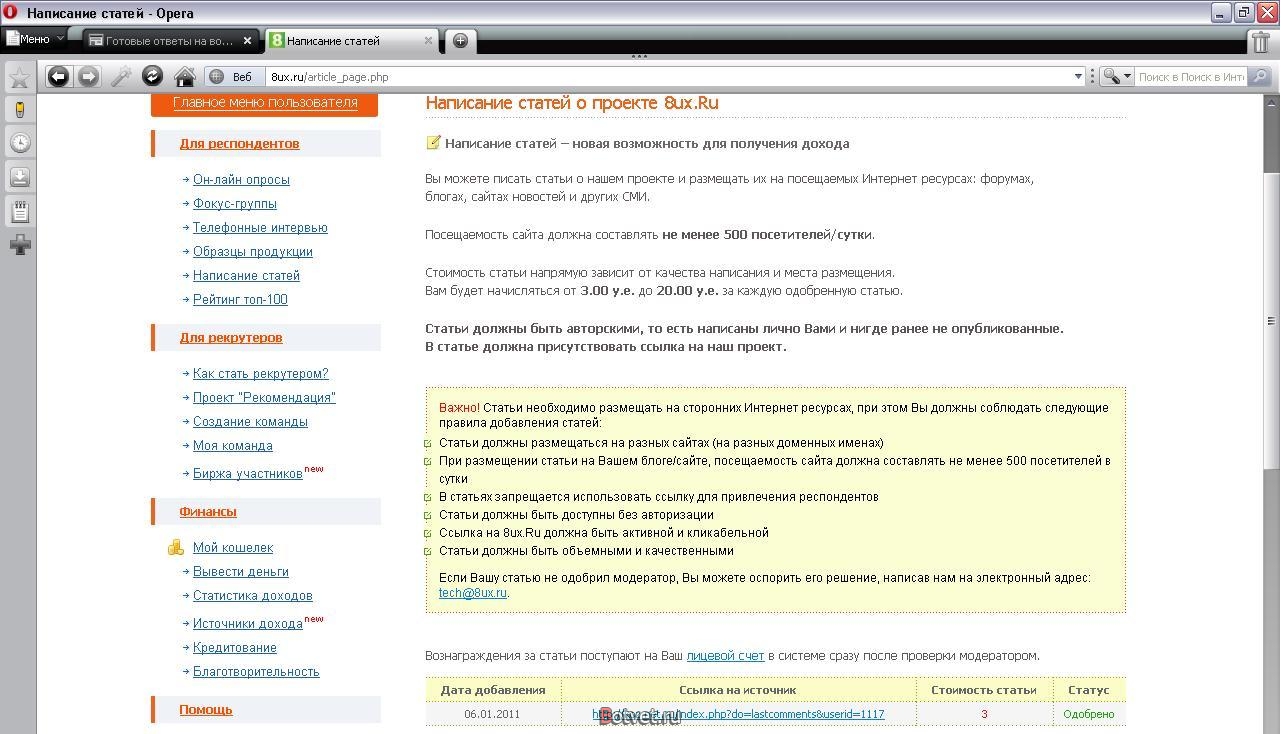
Task: Open Он-лайн опросы link
Action: [241, 180]
